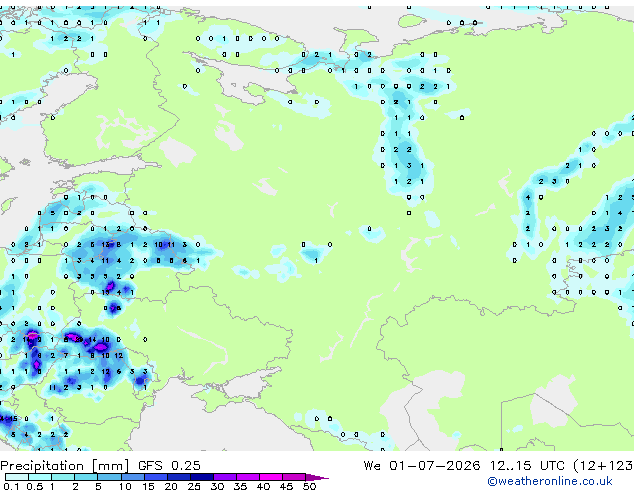Click the 35–40 mm legend swatch
634x490 pixels.
[x=248, y=477]
